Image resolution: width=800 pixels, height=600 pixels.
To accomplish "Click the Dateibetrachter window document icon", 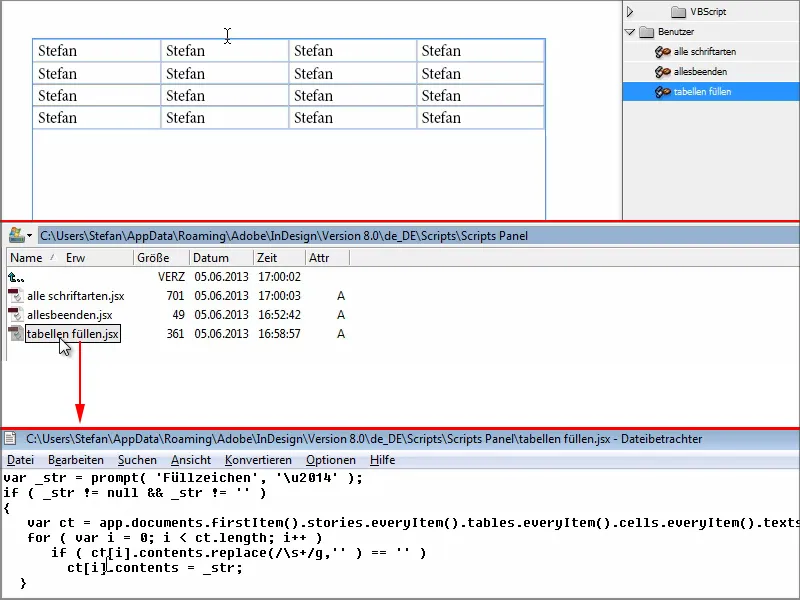I will click(x=10, y=438).
